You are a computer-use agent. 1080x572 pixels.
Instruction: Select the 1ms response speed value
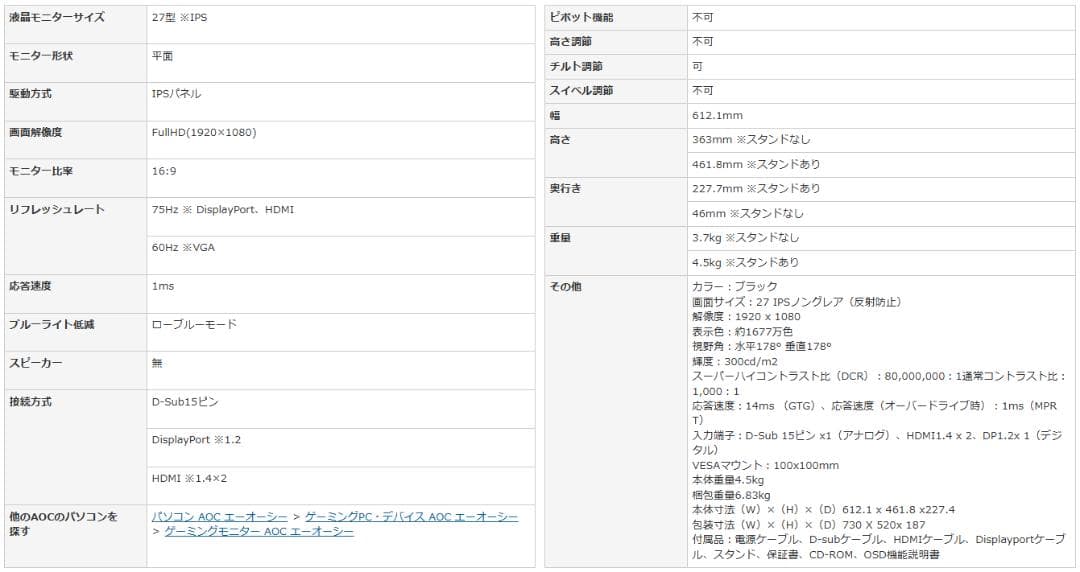click(x=163, y=286)
